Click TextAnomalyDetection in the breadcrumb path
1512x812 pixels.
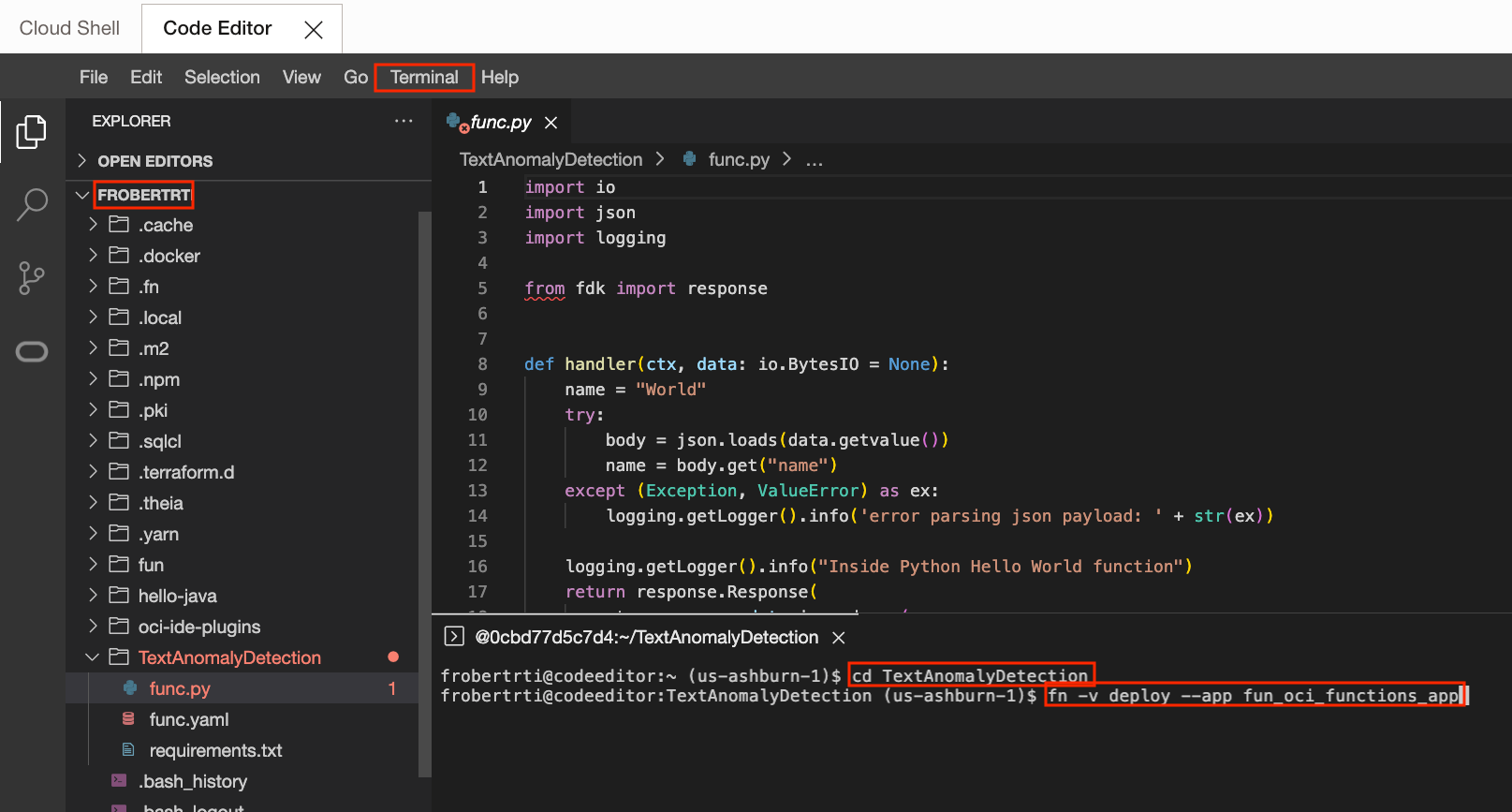550,160
